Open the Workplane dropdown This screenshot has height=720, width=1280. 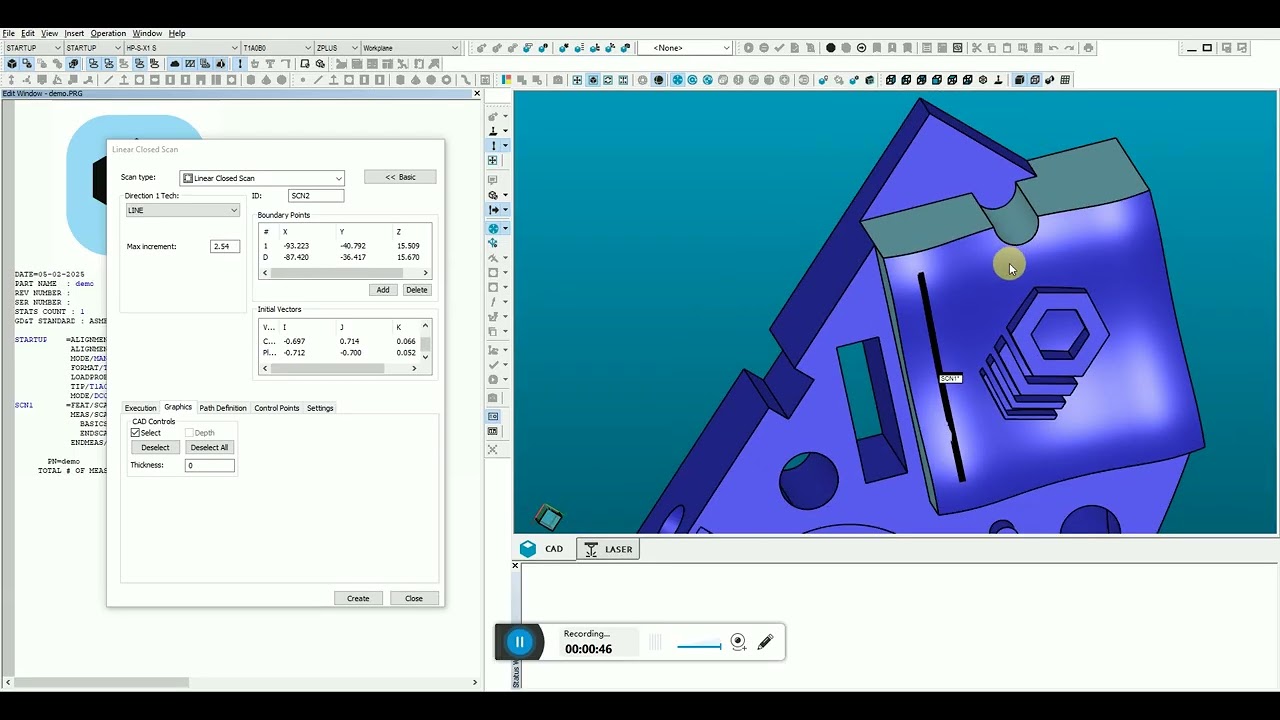click(410, 48)
